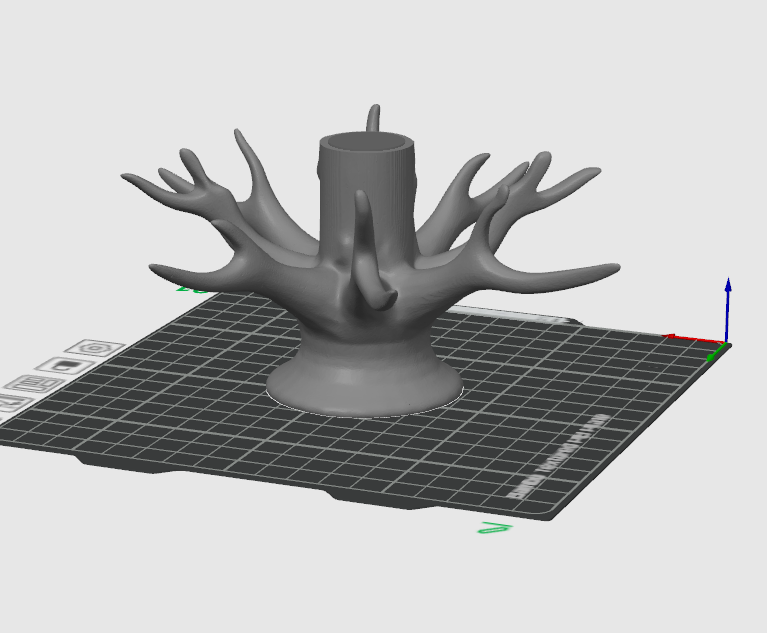The image size is (767, 633).
Task: Click the green plate number below bed
Action: [495, 528]
